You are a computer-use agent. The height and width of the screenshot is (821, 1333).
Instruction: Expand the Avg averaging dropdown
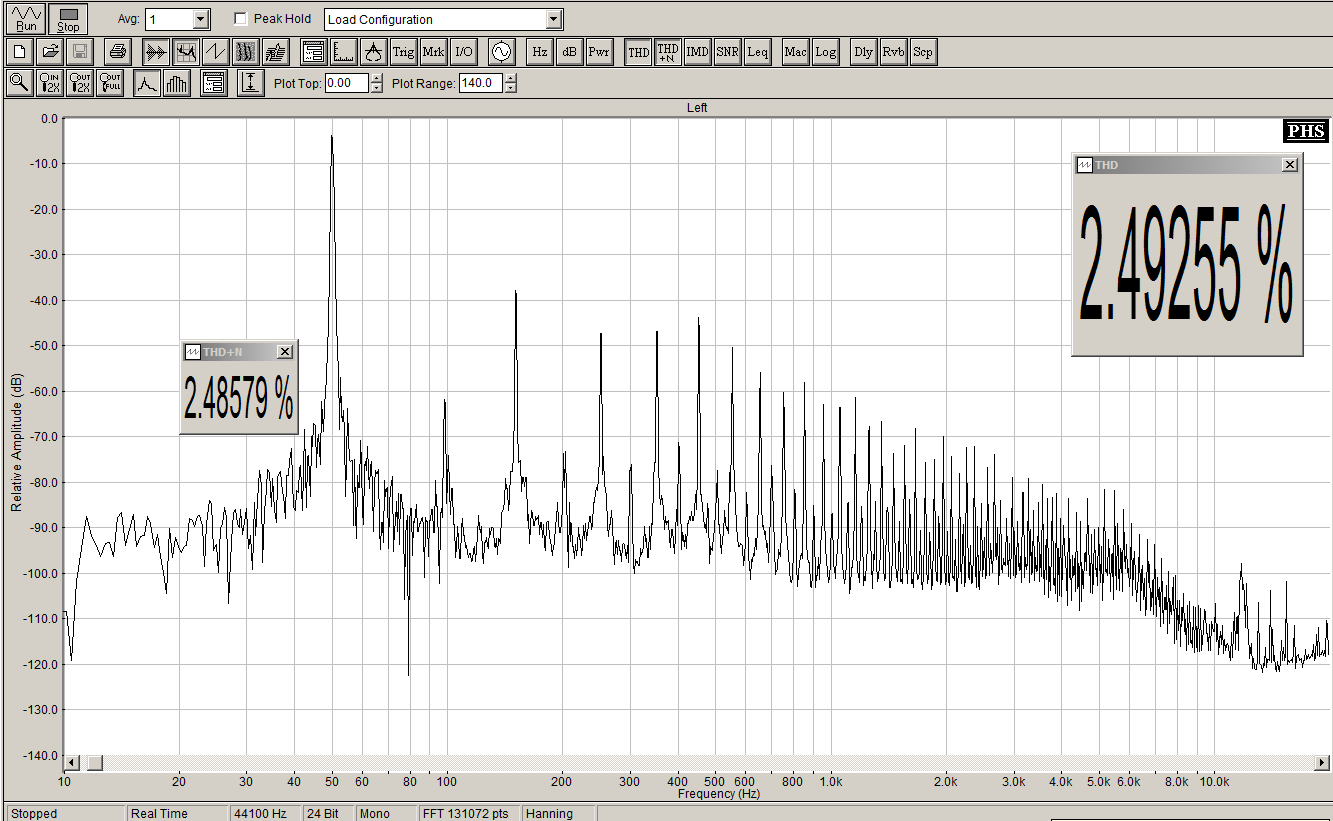point(201,19)
